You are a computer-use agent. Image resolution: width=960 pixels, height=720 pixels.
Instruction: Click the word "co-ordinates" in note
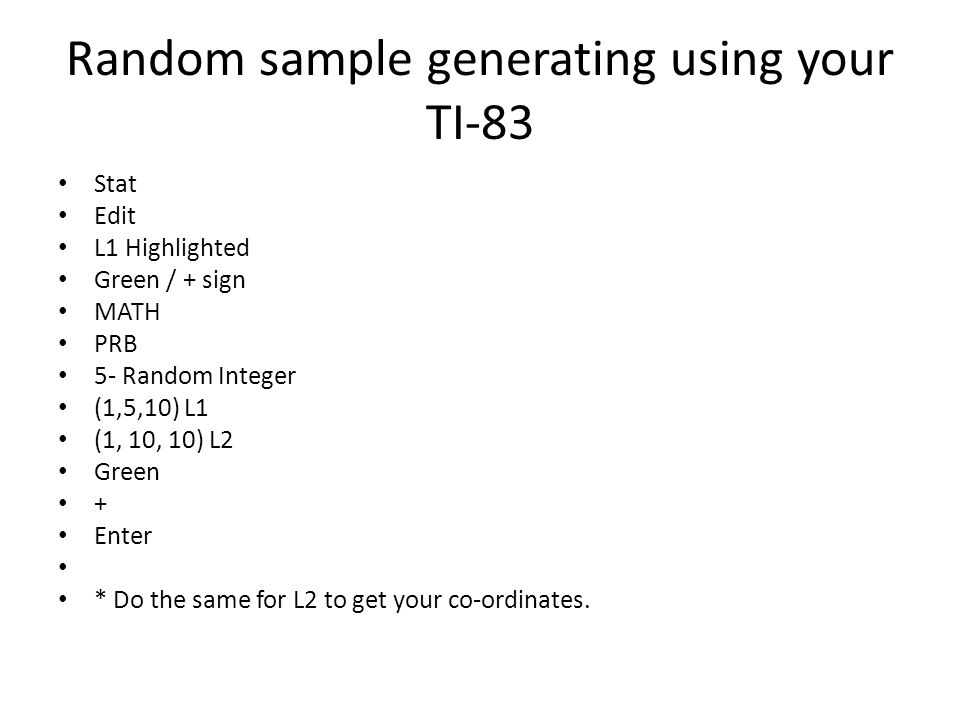click(515, 600)
